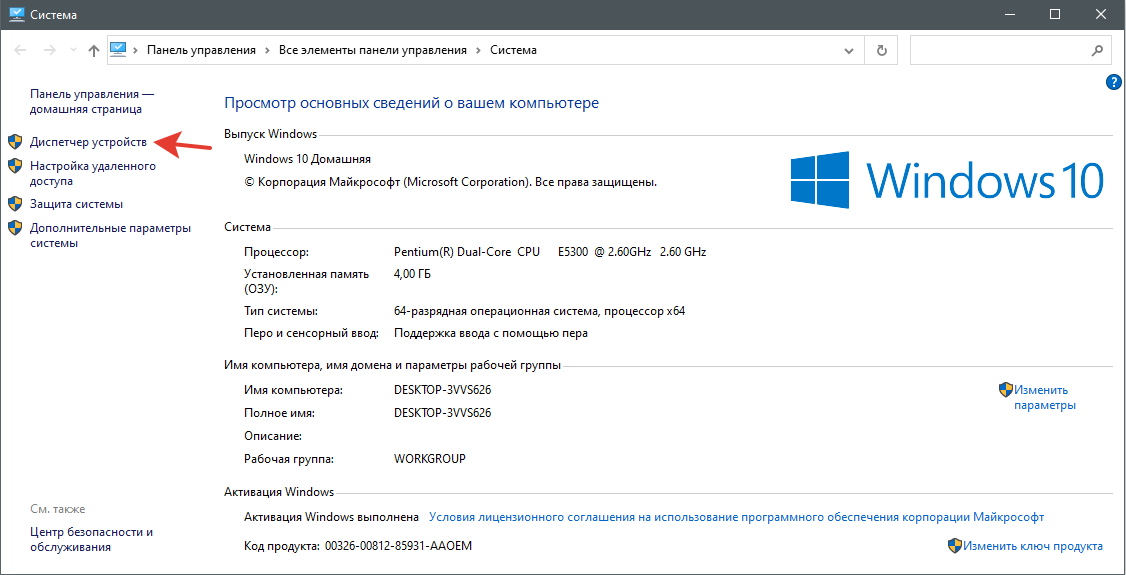Click shield icon beside Настройка удаленного доступа
This screenshot has width=1126, height=575.
point(14,167)
